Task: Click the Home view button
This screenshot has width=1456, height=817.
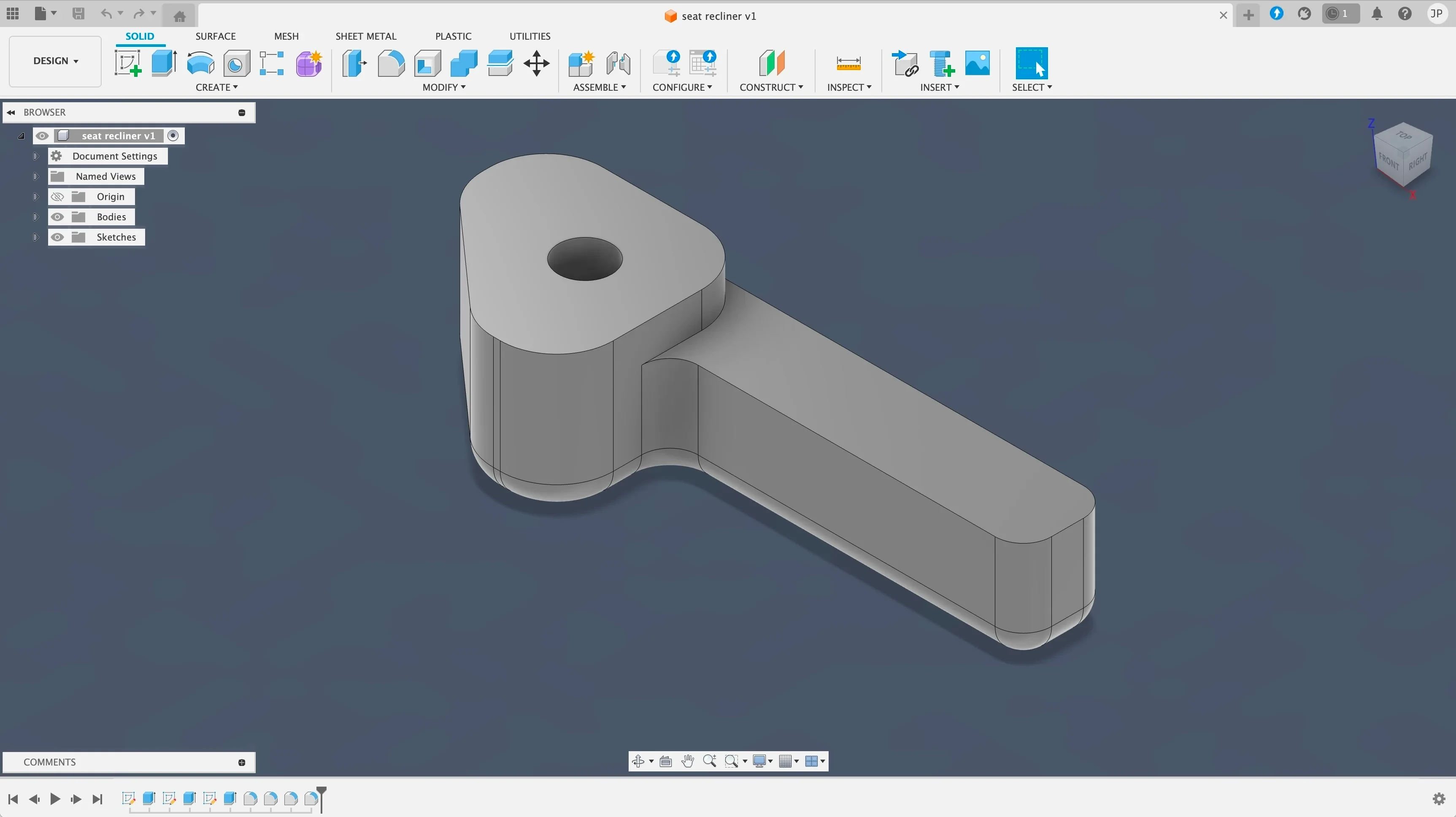Action: click(180, 16)
